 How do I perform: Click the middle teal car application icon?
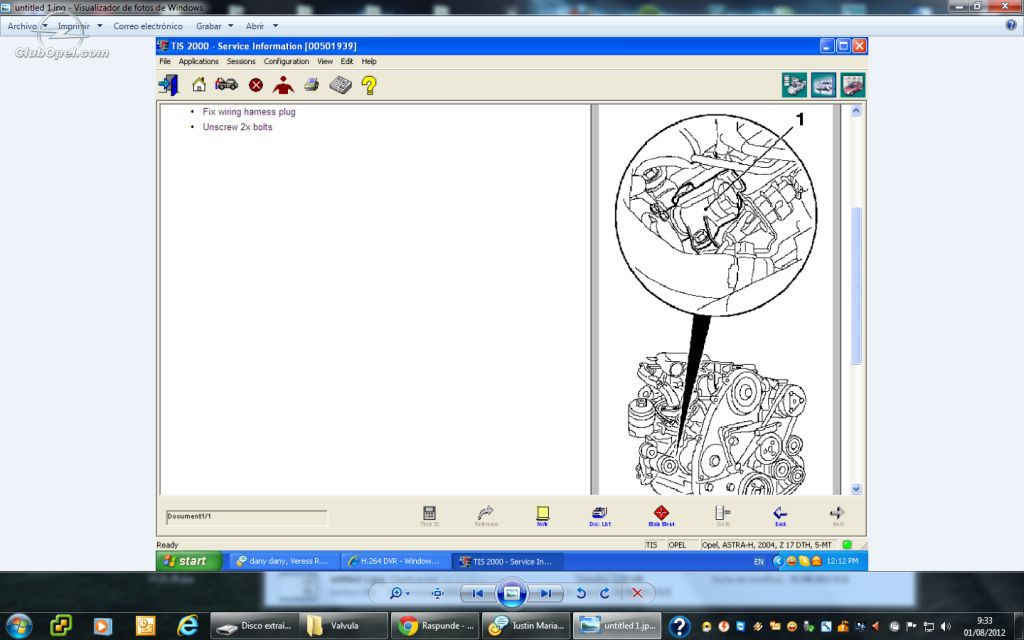click(x=824, y=85)
